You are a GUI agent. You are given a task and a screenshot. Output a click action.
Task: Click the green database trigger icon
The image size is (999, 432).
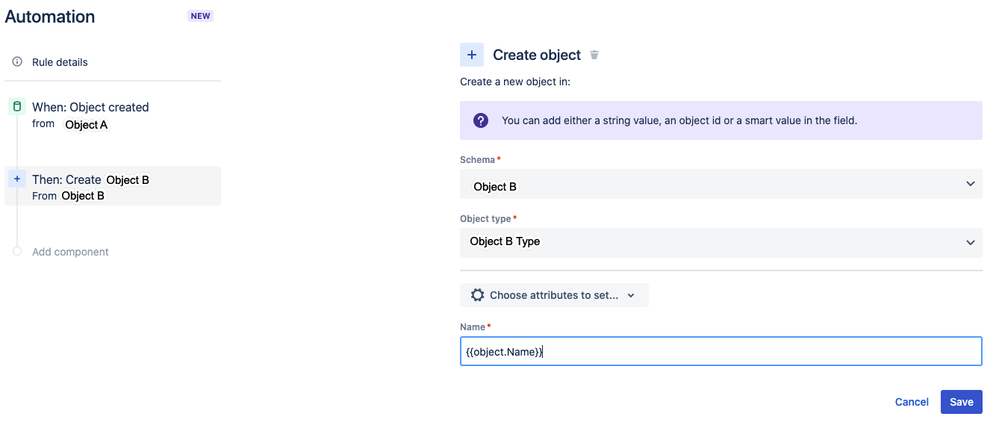pos(16,106)
